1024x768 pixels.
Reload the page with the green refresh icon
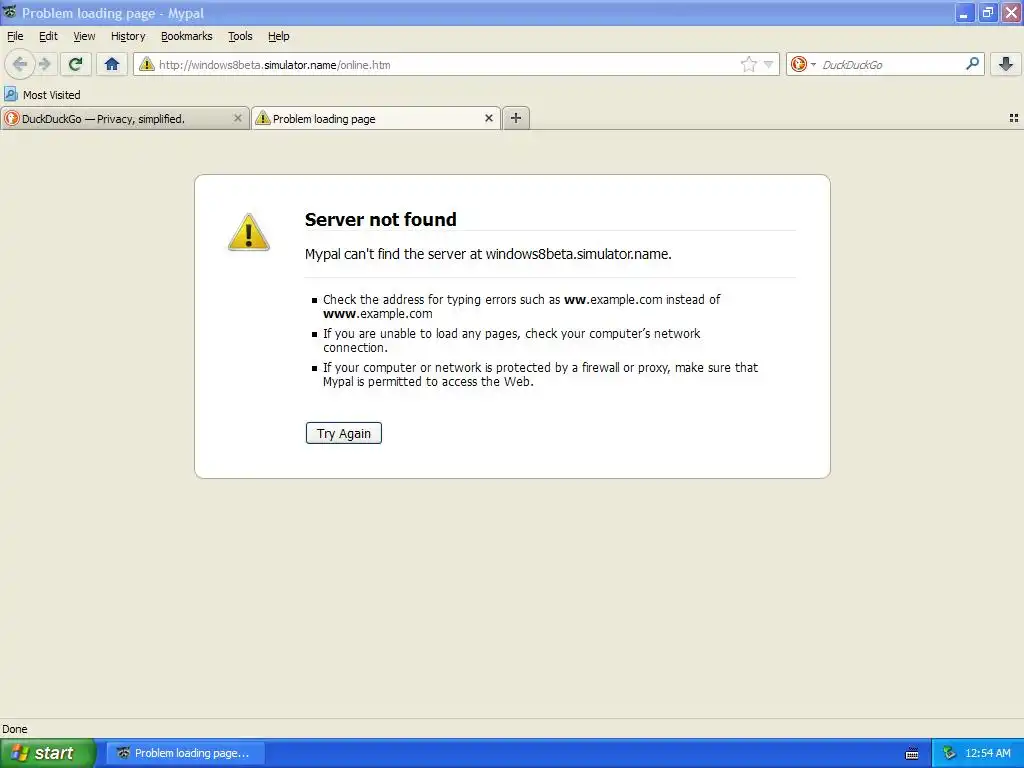tap(75, 64)
